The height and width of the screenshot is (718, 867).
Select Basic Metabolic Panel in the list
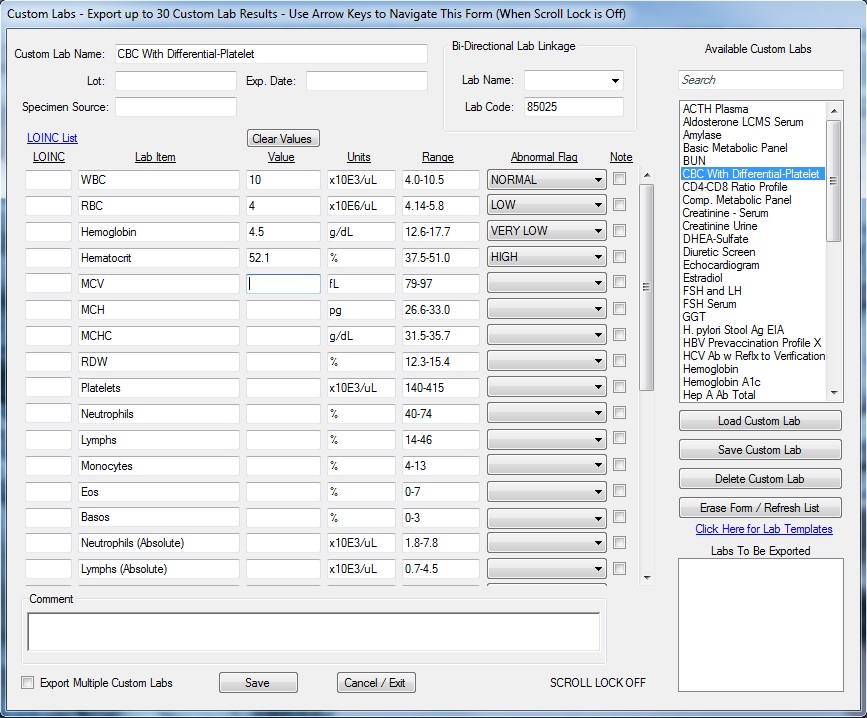735,148
